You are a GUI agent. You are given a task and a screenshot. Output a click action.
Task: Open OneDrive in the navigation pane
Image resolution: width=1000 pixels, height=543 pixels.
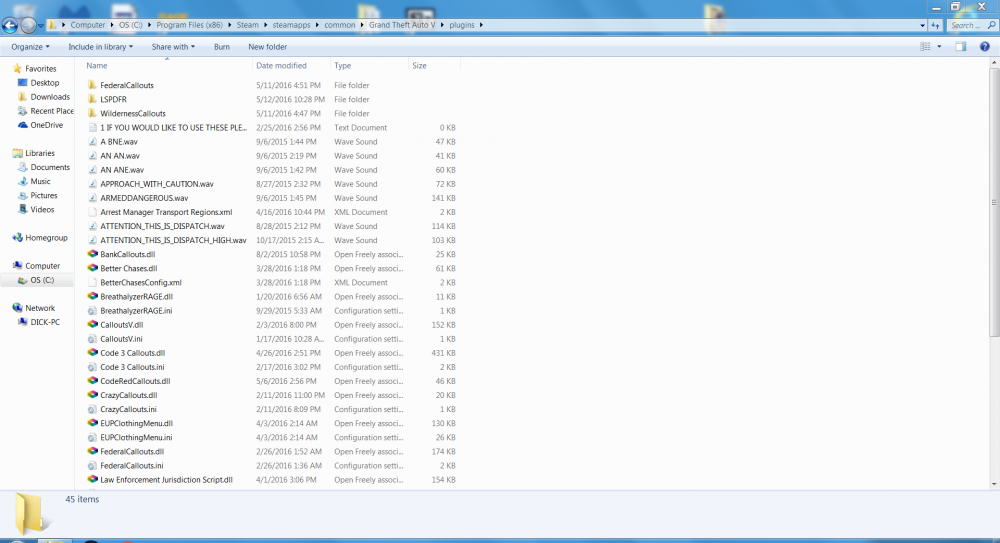click(x=47, y=125)
